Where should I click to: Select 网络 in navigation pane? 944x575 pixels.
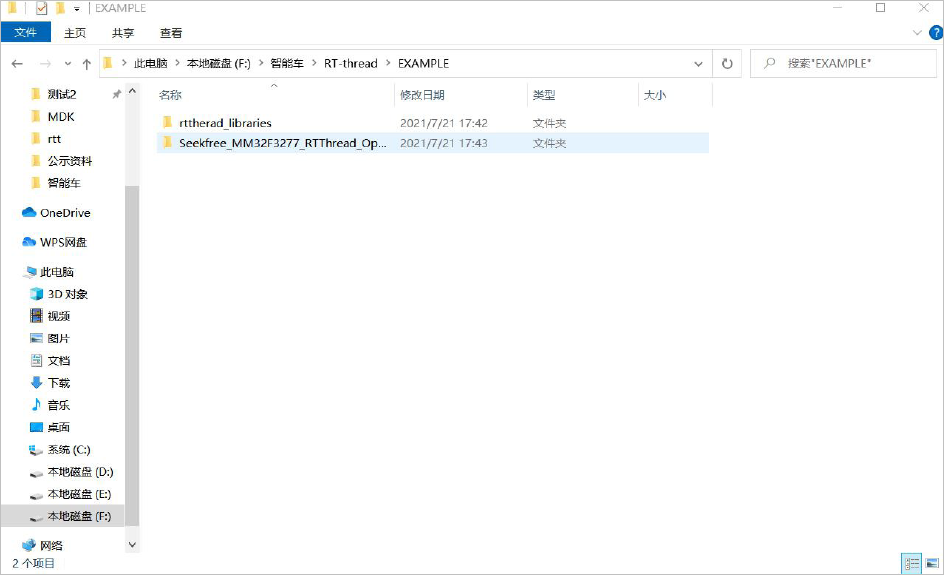(x=51, y=545)
